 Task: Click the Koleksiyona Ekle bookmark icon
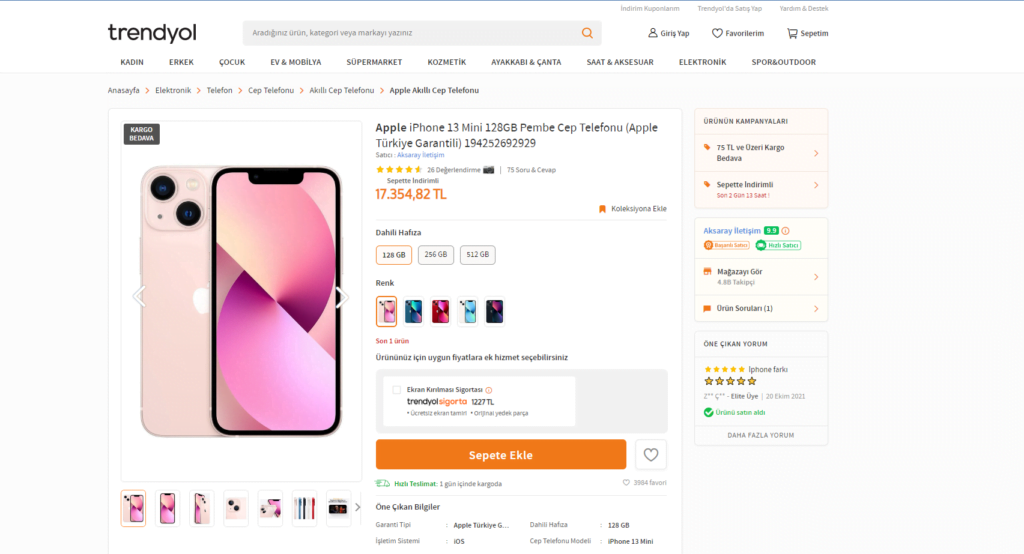[602, 209]
